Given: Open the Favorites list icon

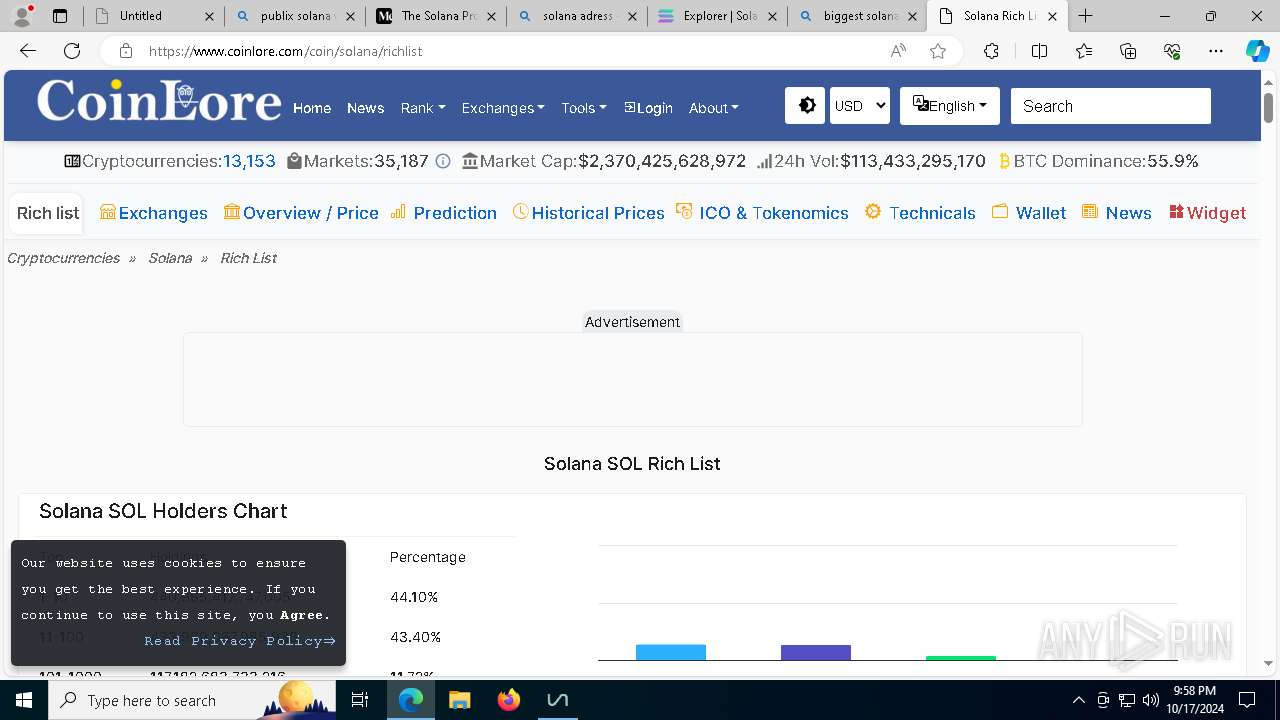Looking at the screenshot, I should coord(1084,51).
